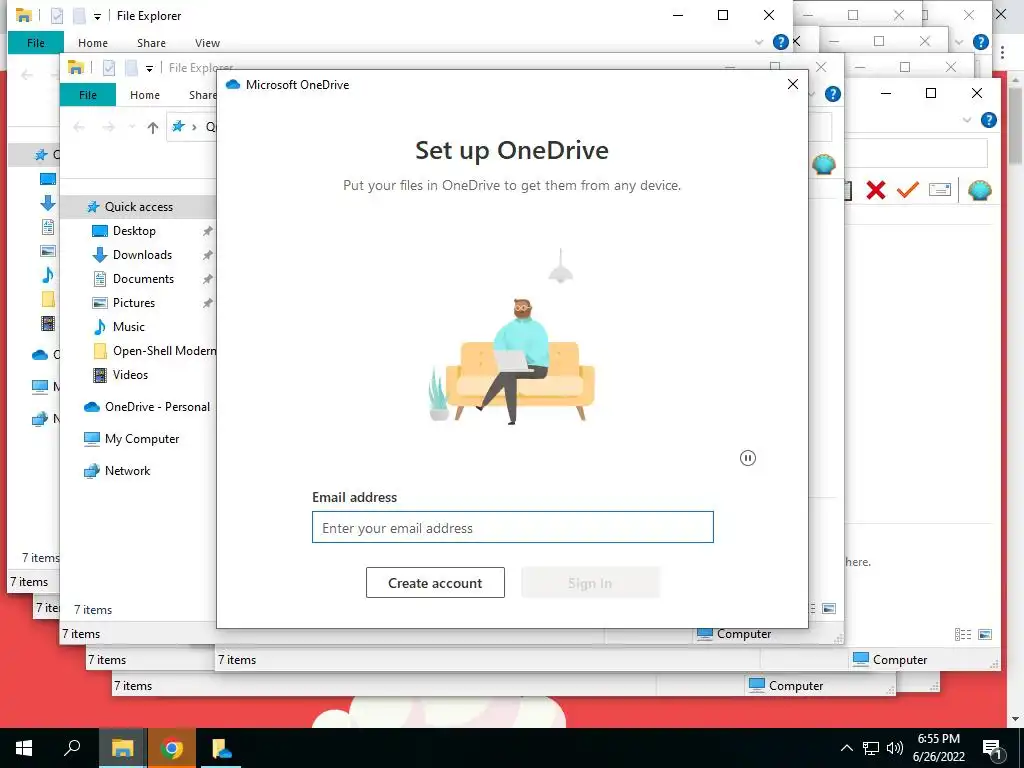Open recent locations dropdown in second File Explorer
Screen dimensions: 1024x768
pos(131,127)
